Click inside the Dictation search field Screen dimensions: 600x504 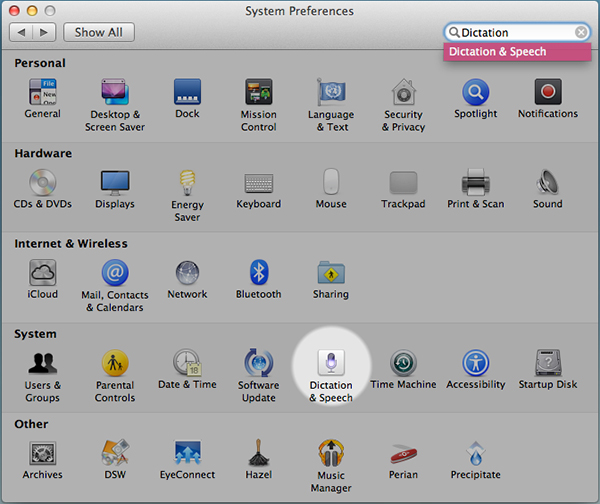(x=517, y=33)
